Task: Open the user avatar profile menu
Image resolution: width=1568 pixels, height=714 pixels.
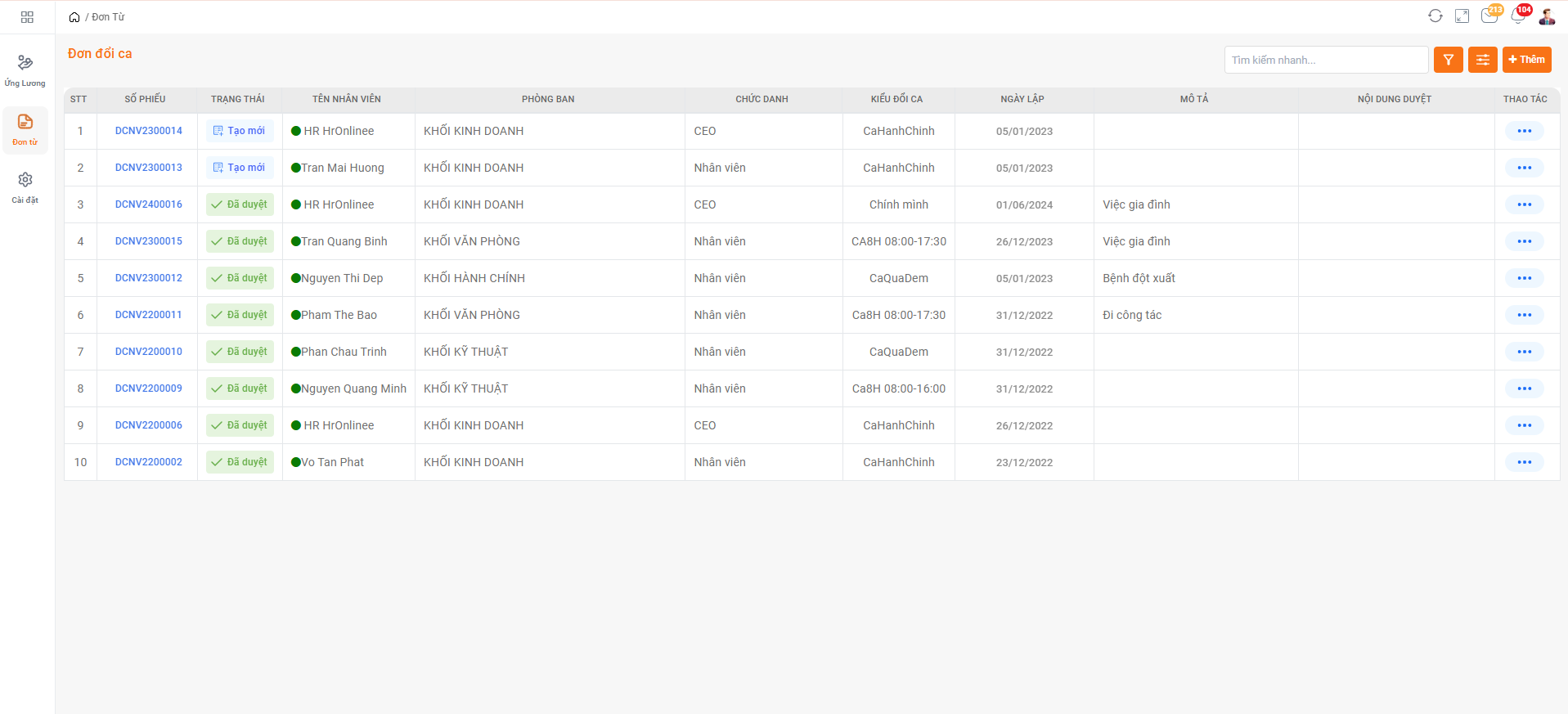Action: click(1547, 16)
